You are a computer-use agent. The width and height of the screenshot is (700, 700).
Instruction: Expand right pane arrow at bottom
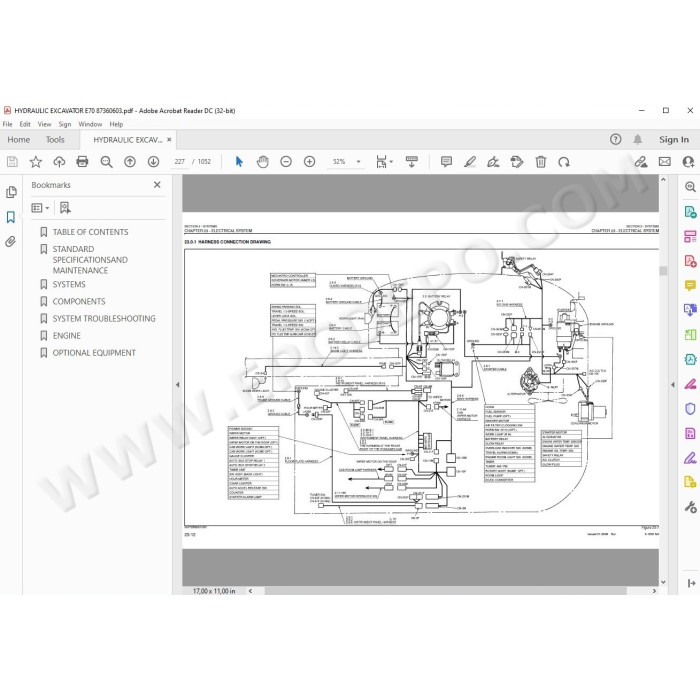(x=692, y=583)
